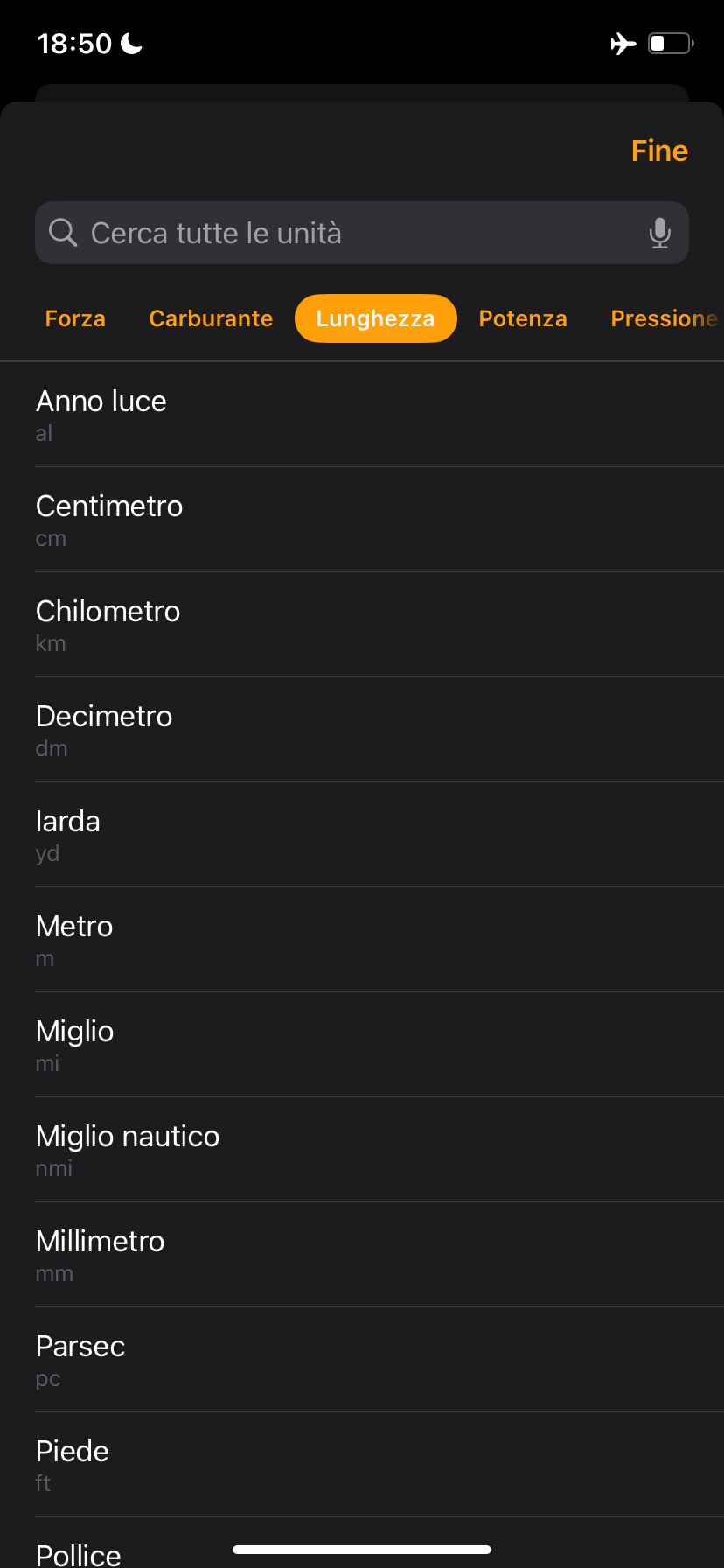Select the Lunghezza category tab
This screenshot has width=724, height=1568.
pyautogui.click(x=375, y=318)
